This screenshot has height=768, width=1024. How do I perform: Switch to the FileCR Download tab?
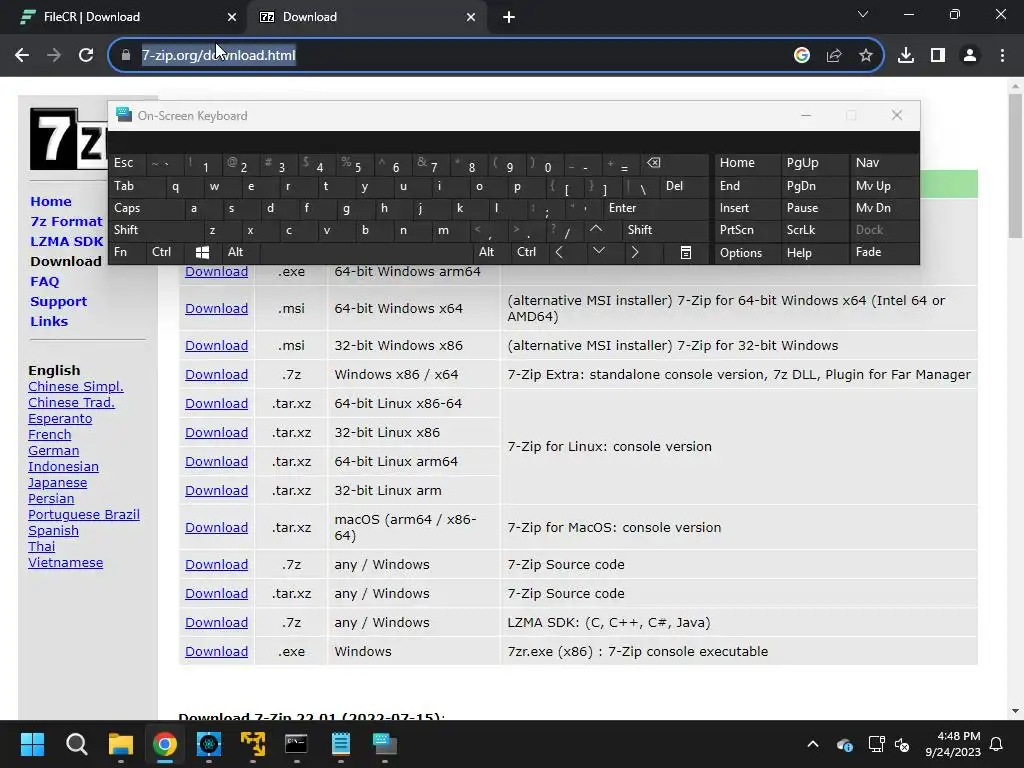[x=123, y=17]
